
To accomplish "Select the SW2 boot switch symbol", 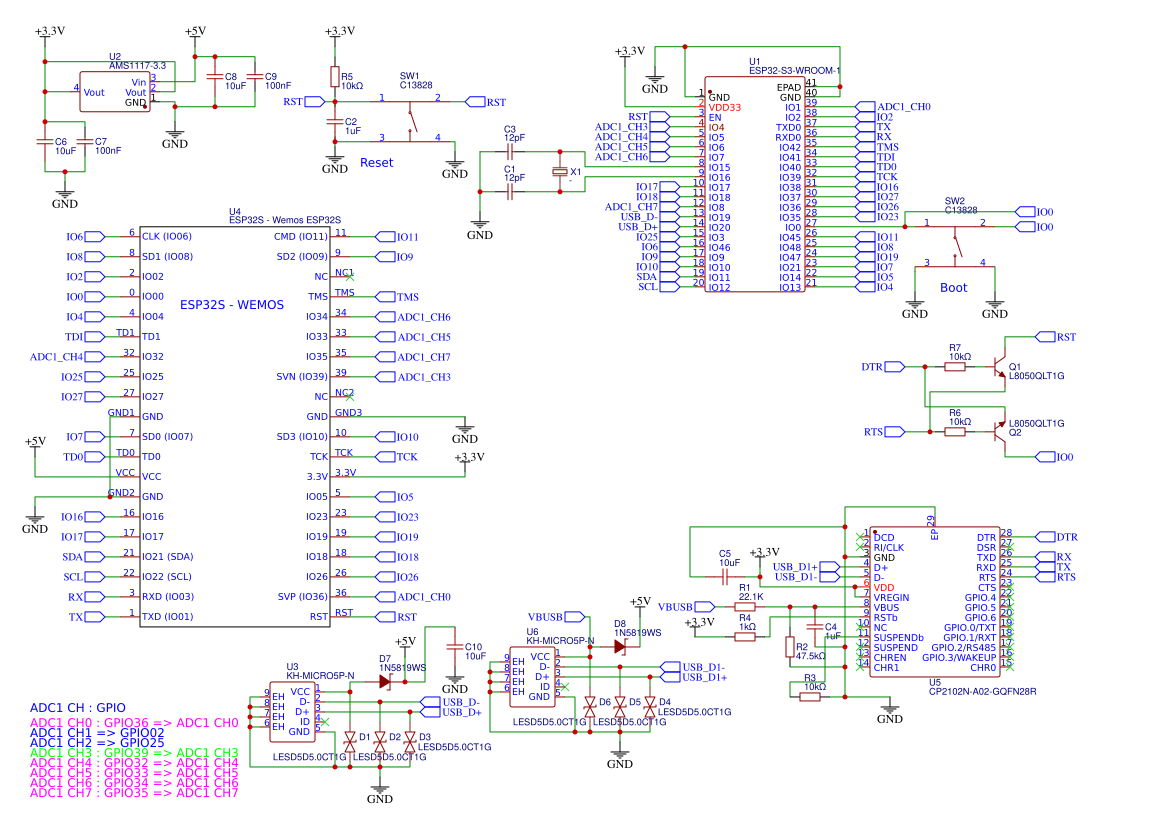I will 955,242.
